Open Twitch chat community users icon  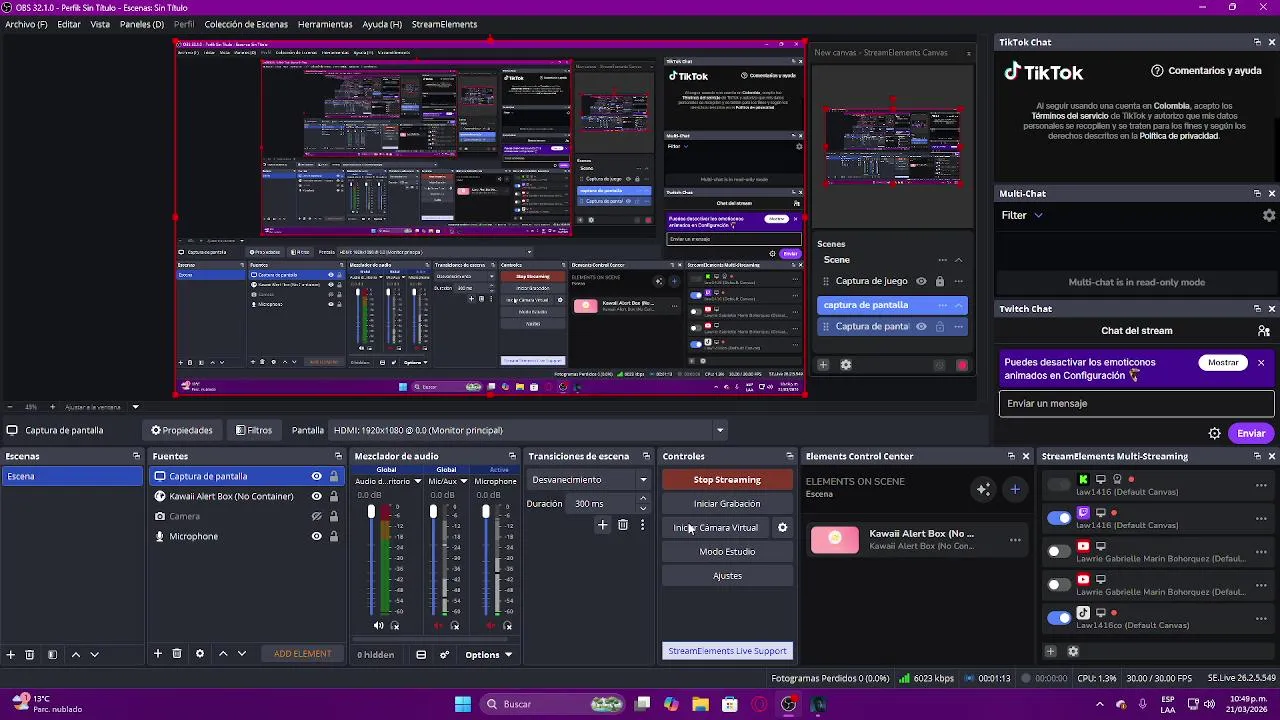[x=1264, y=331]
